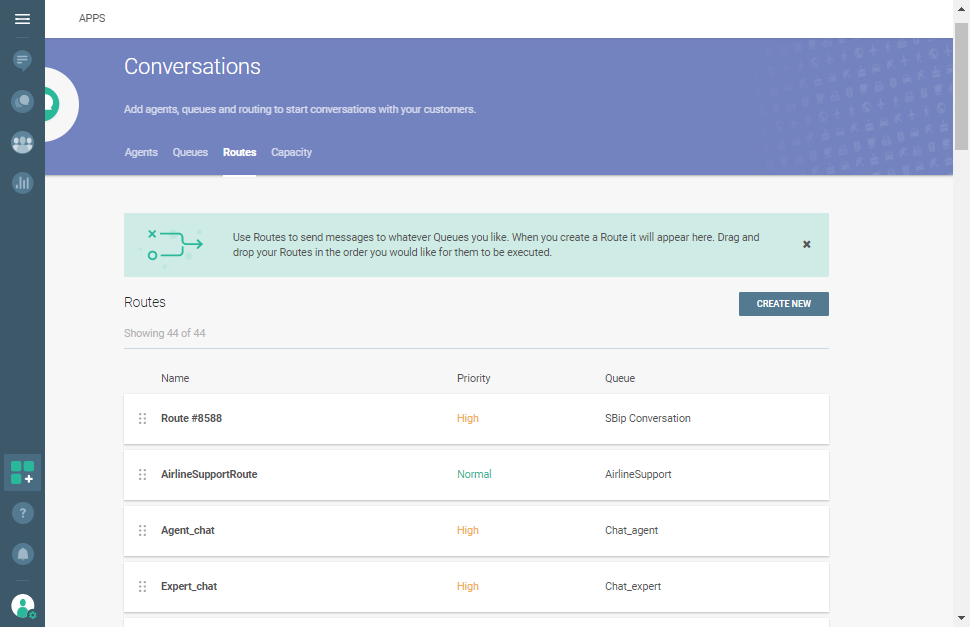
Task: Open the Capacity tab
Action: coord(291,153)
